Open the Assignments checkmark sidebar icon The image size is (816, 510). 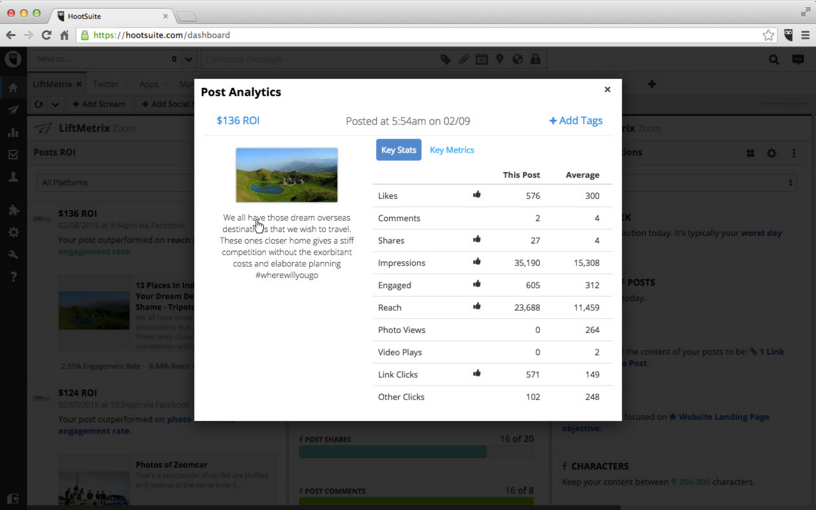click(x=13, y=155)
